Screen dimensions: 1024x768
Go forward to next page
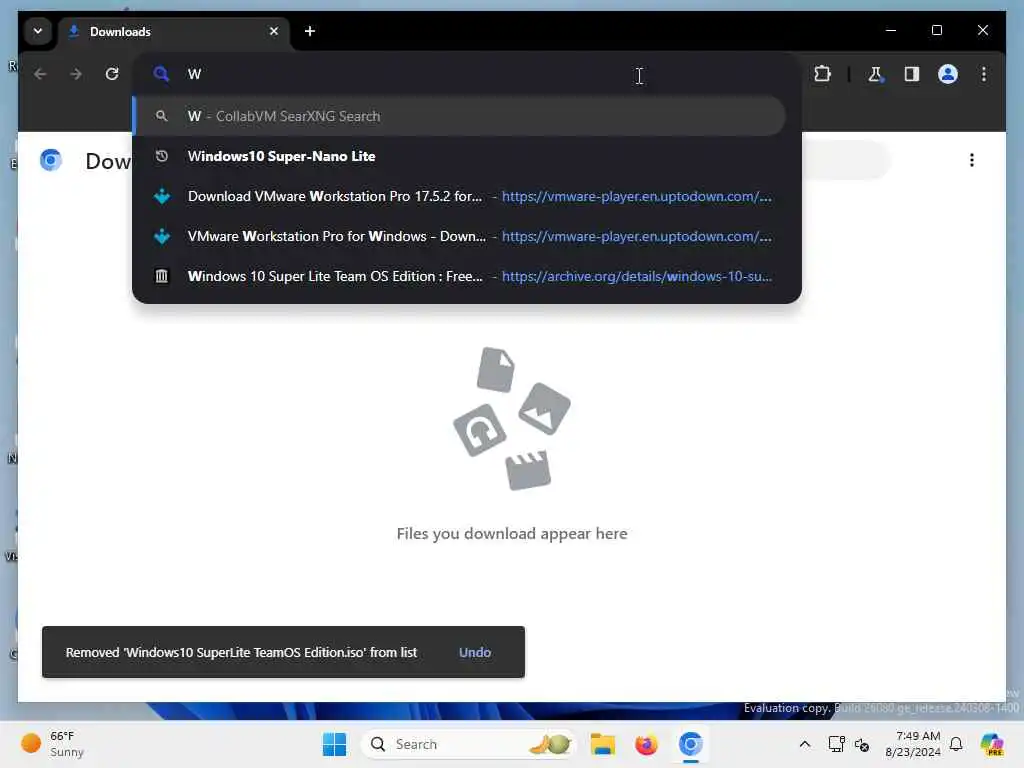[x=76, y=74]
